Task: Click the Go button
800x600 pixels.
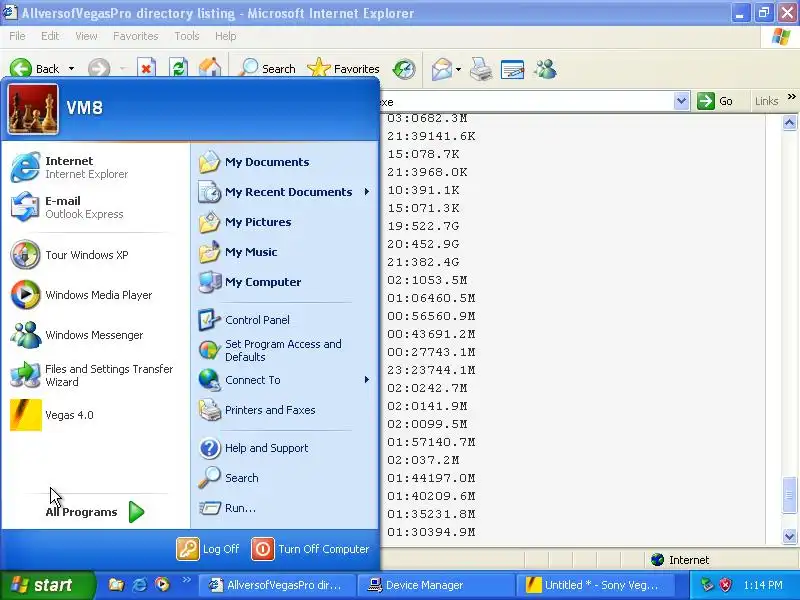Action: tap(715, 101)
